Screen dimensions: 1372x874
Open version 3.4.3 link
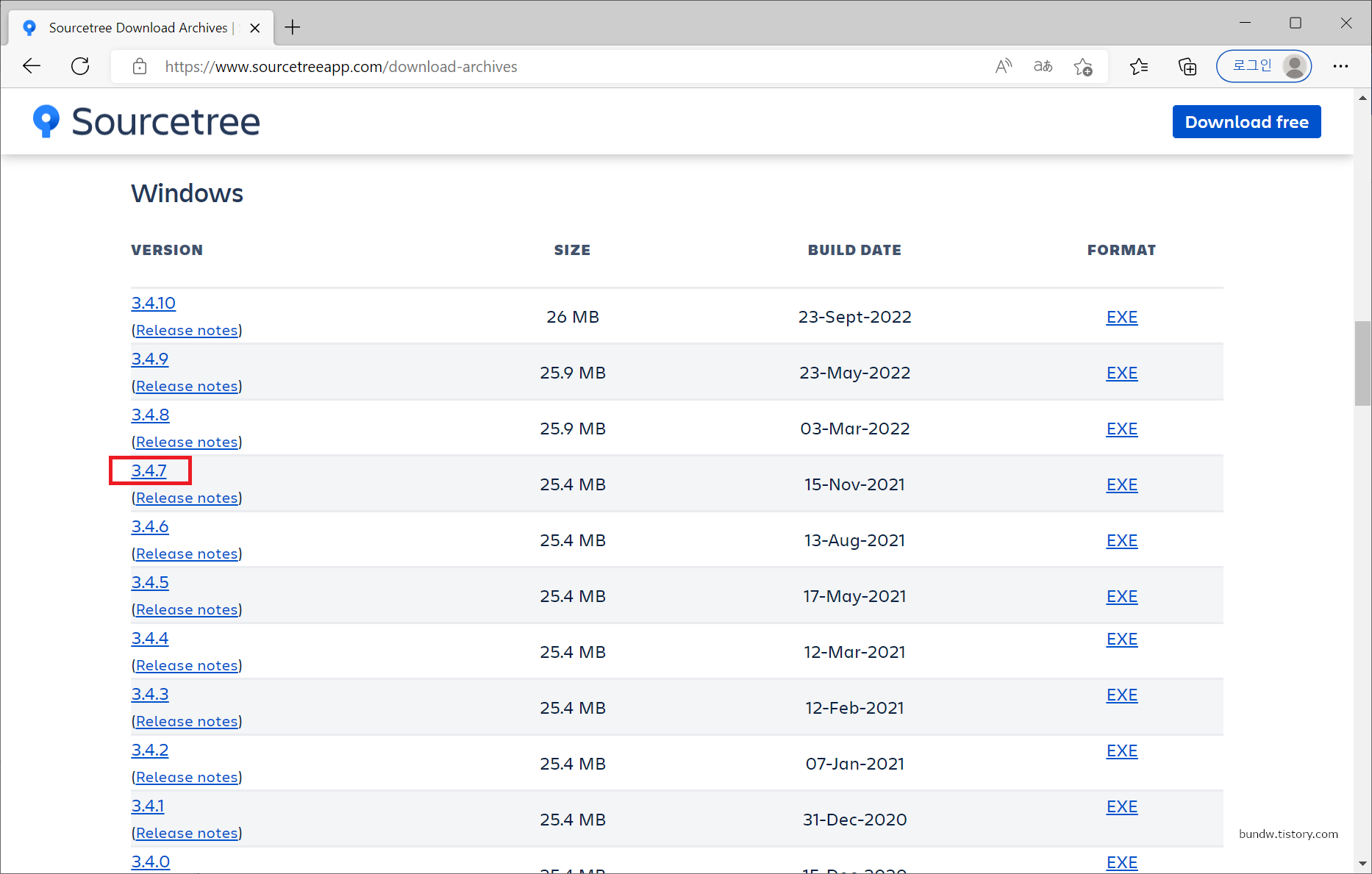click(150, 694)
